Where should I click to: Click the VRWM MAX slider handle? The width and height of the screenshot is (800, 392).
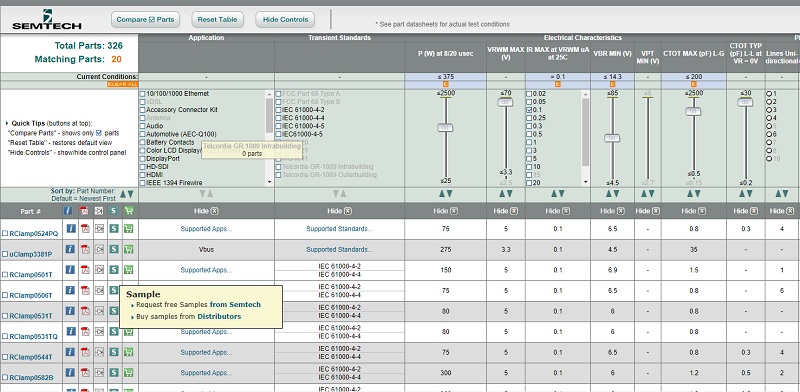coord(505,102)
